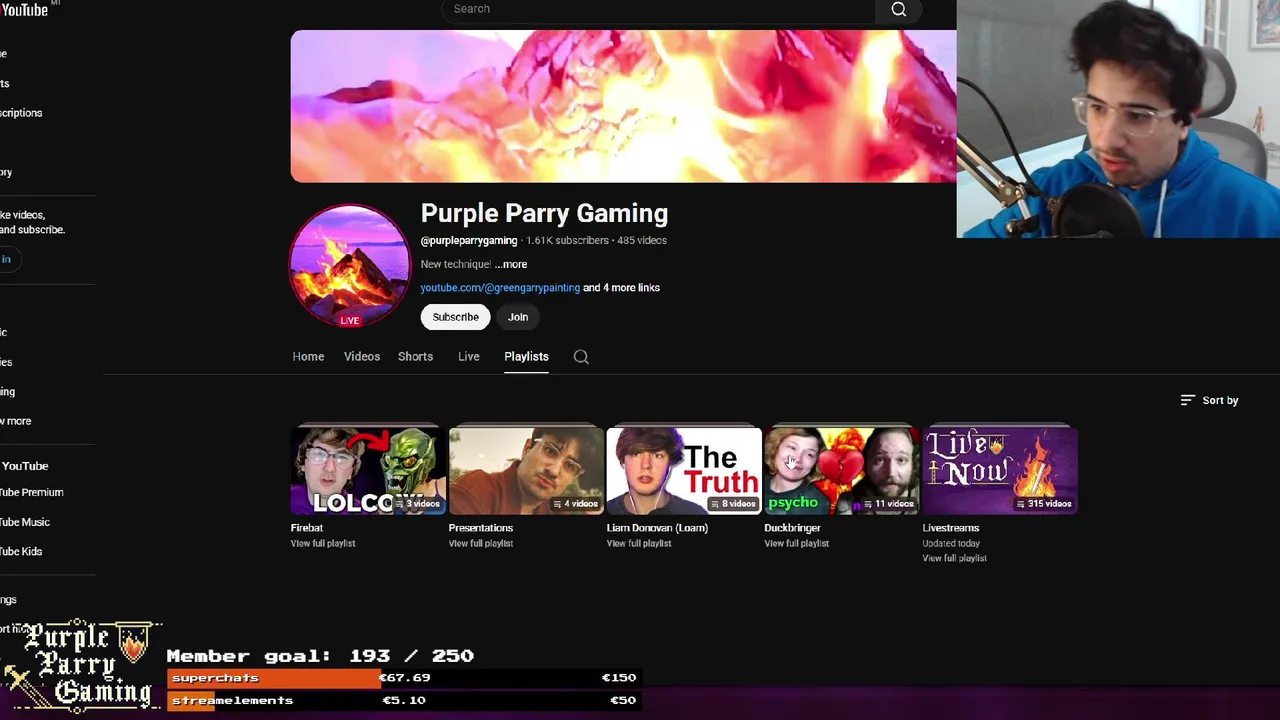This screenshot has width=1280, height=720.
Task: Select the Playlists tab
Action: (x=526, y=357)
